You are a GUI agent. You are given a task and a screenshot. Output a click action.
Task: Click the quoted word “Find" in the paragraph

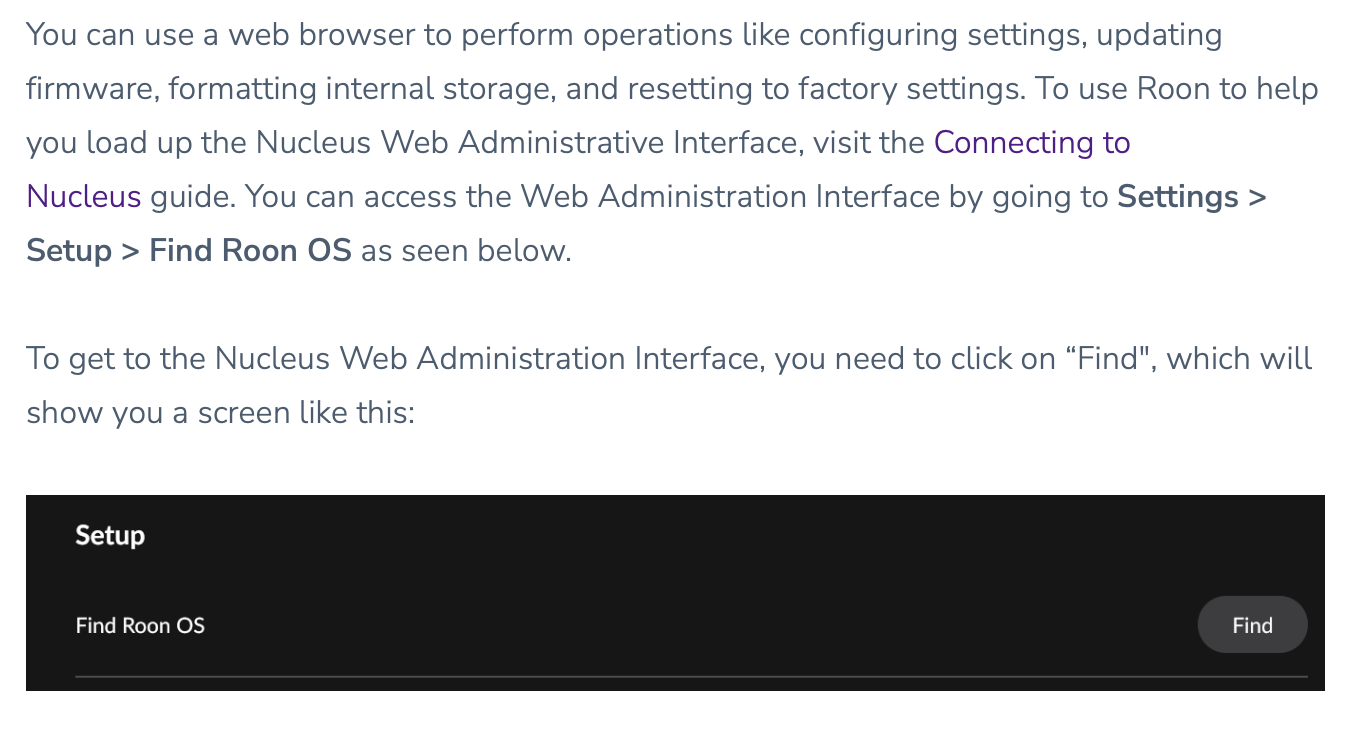click(x=1109, y=358)
